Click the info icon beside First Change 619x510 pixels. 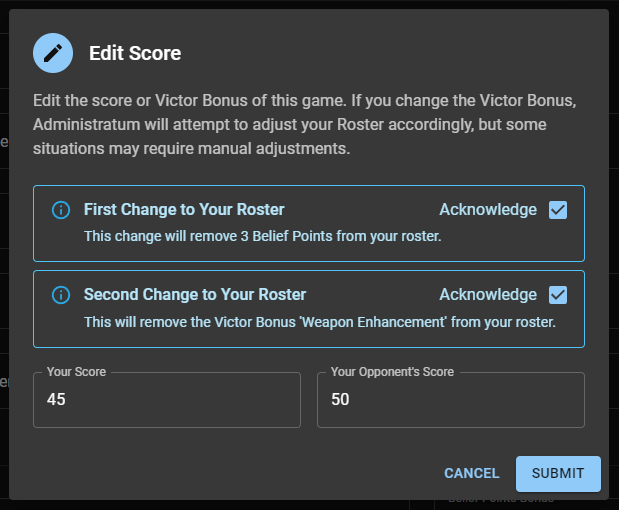(60, 210)
